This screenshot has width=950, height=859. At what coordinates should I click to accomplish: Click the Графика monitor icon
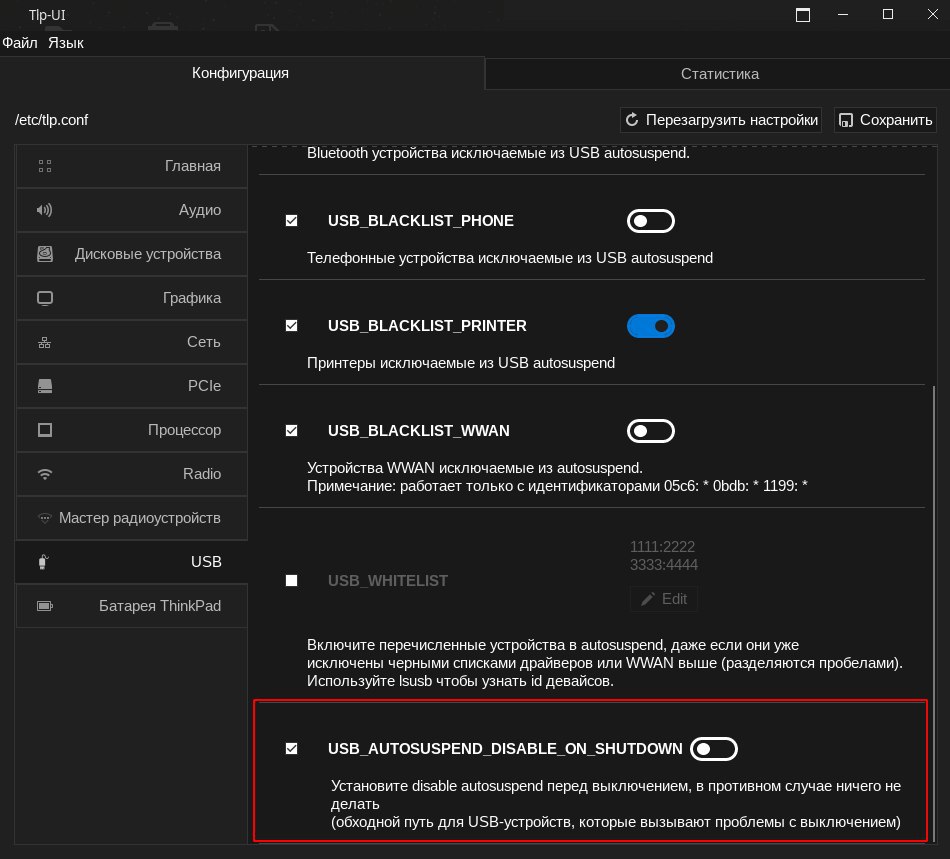coord(45,298)
